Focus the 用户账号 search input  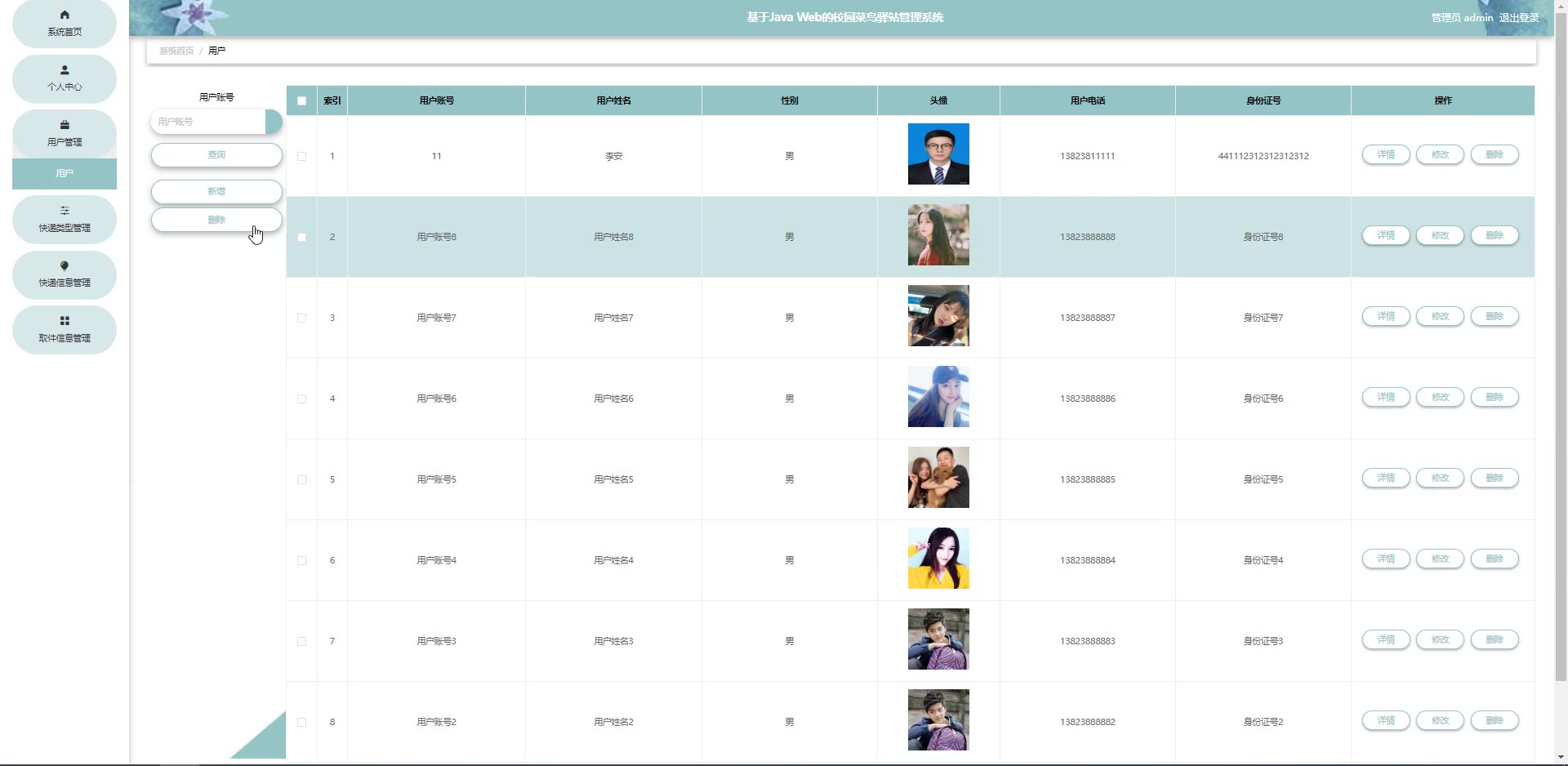(209, 122)
